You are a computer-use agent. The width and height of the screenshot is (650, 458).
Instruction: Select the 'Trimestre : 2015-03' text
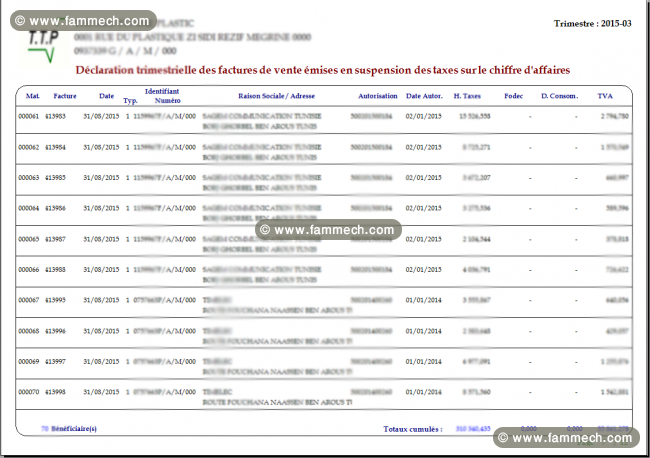pyautogui.click(x=592, y=24)
